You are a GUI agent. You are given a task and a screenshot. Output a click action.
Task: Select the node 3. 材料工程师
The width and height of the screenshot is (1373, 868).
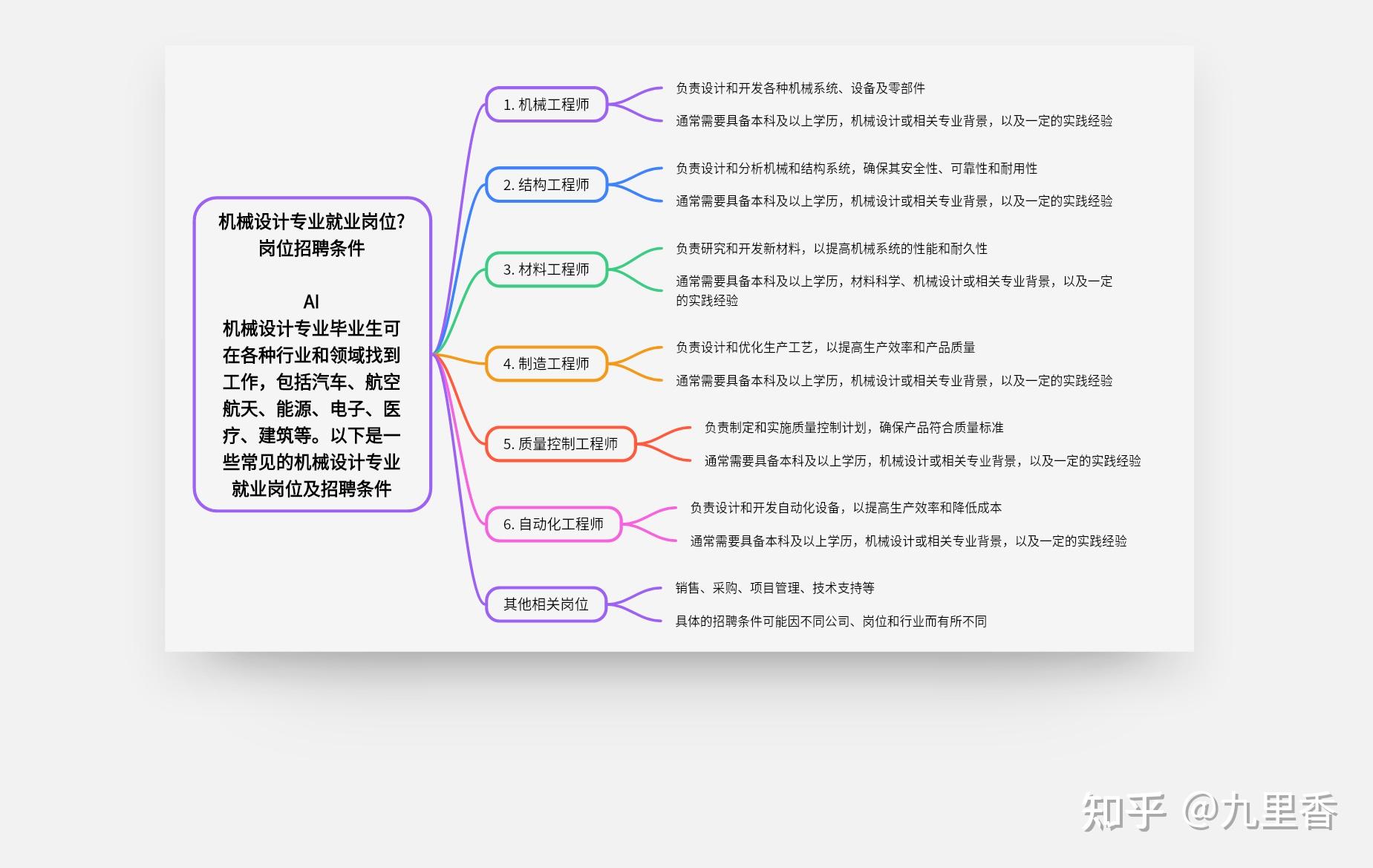(547, 270)
